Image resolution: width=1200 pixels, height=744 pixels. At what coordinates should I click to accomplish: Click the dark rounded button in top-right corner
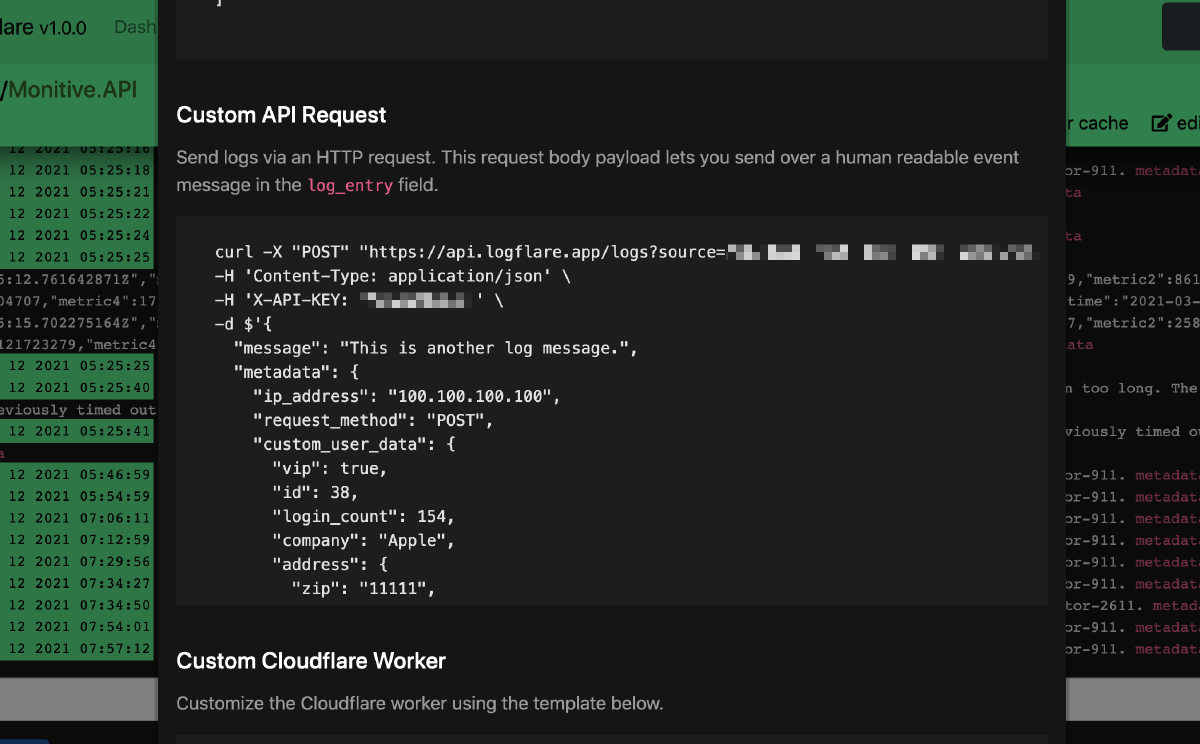click(x=1182, y=26)
